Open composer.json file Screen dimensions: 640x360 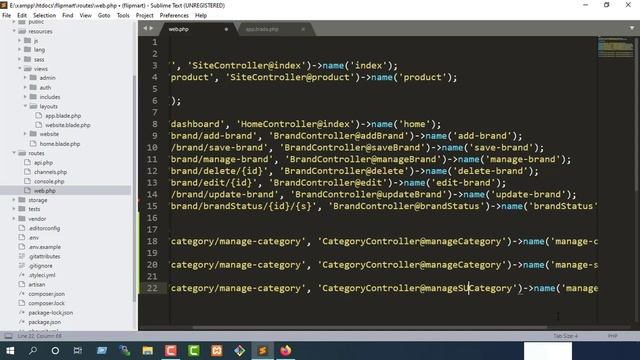[x=47, y=294]
